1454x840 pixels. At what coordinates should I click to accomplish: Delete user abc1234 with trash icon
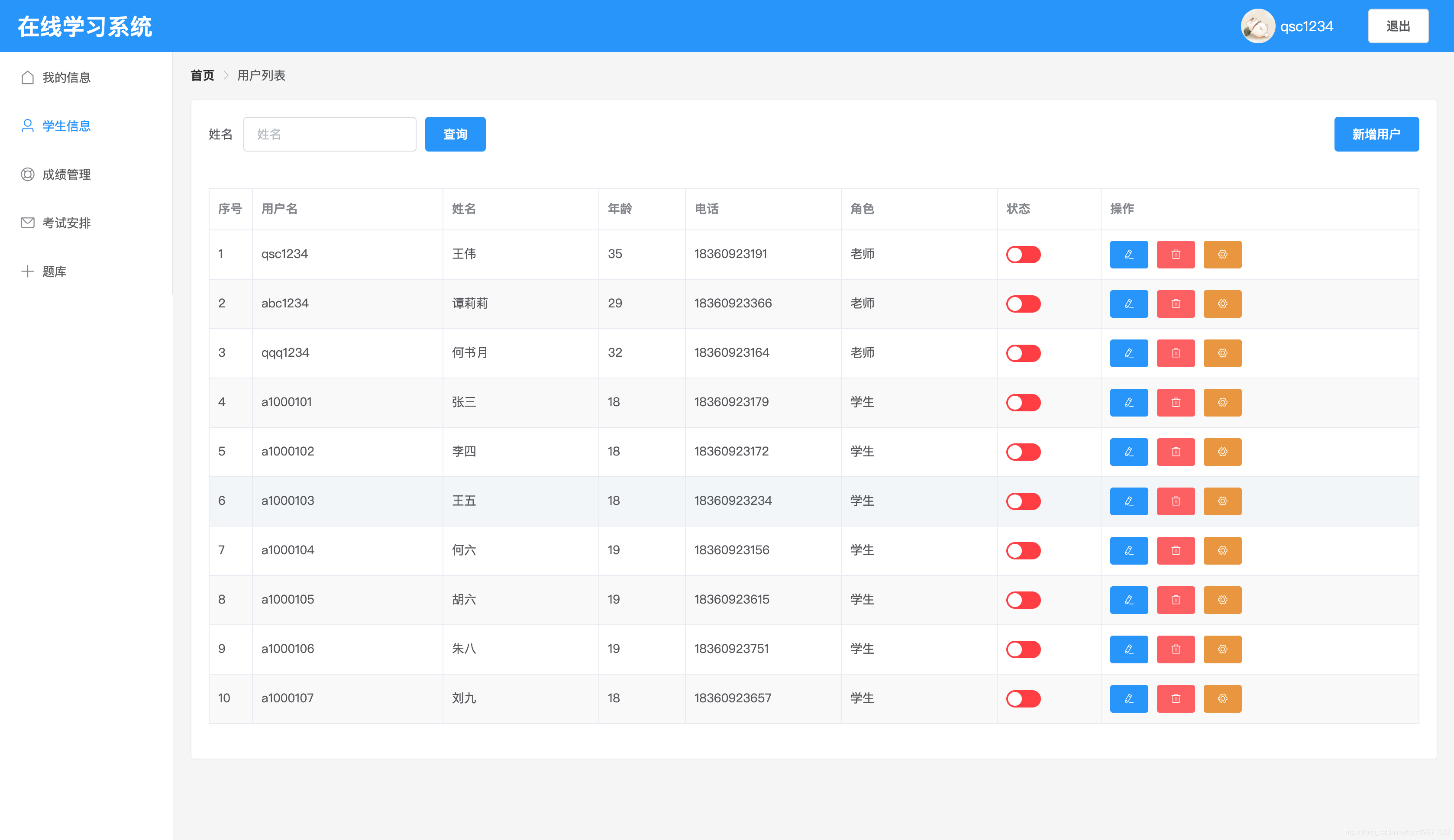tap(1176, 304)
